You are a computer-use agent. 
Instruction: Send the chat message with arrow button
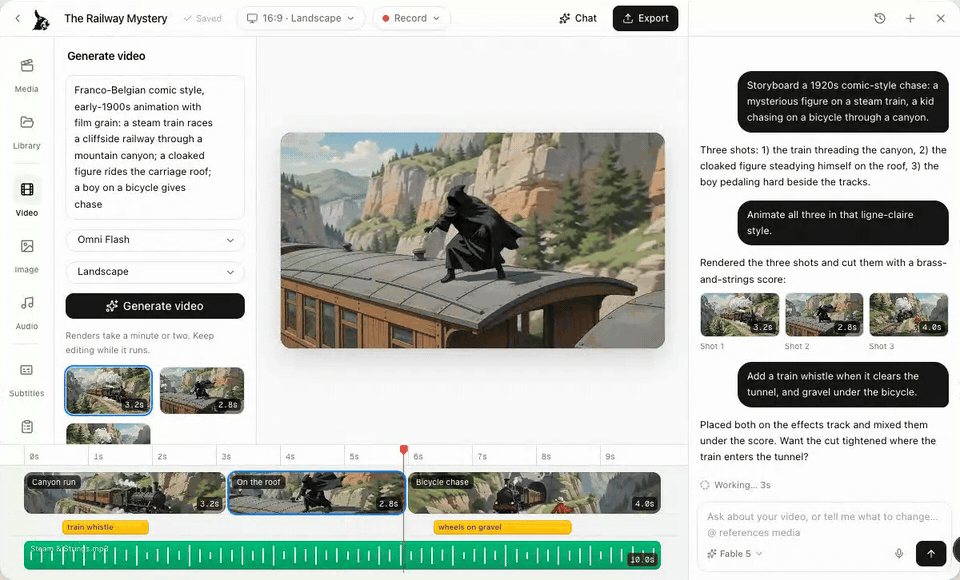coord(931,554)
